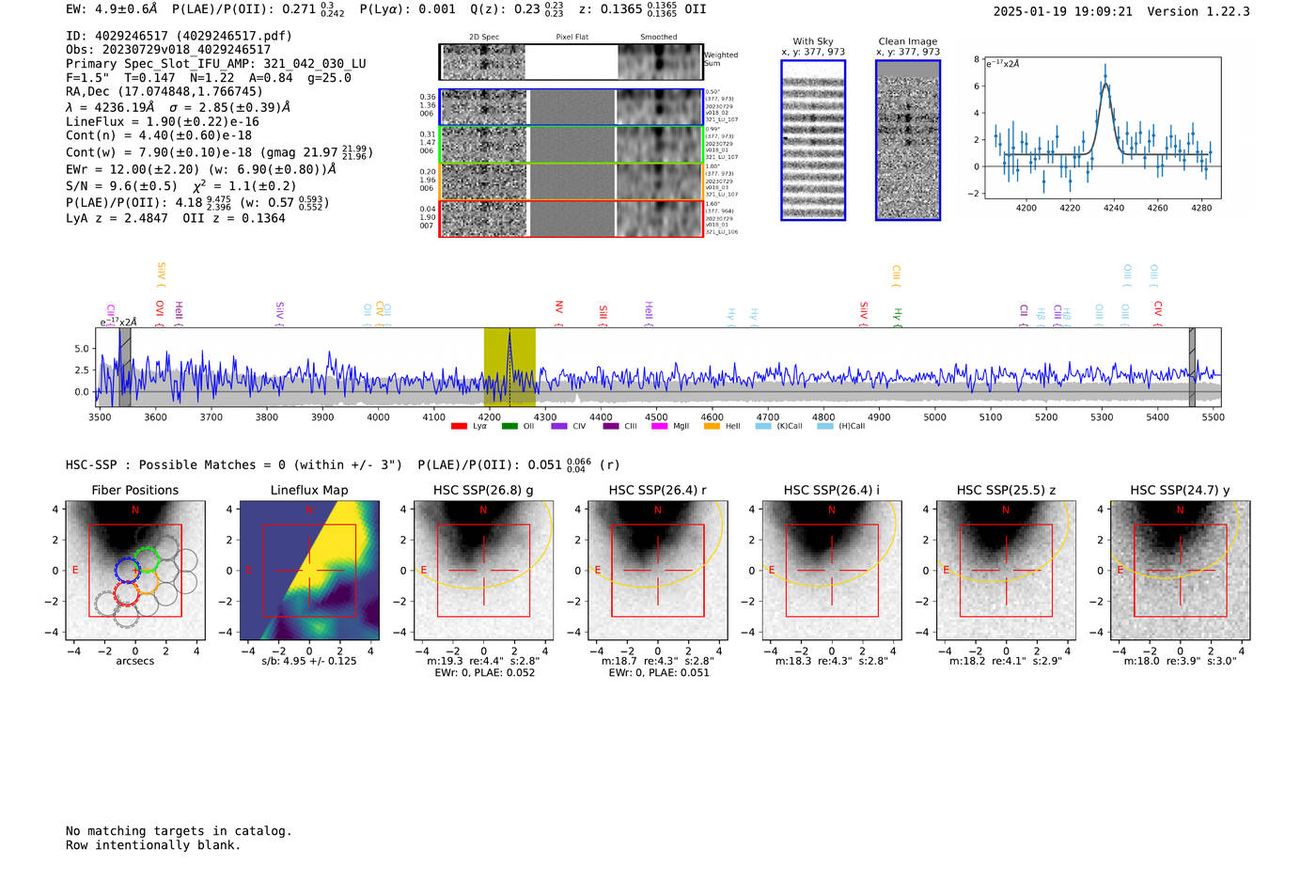Open the HSC SSP(24.7) y cutout

coord(1180,571)
